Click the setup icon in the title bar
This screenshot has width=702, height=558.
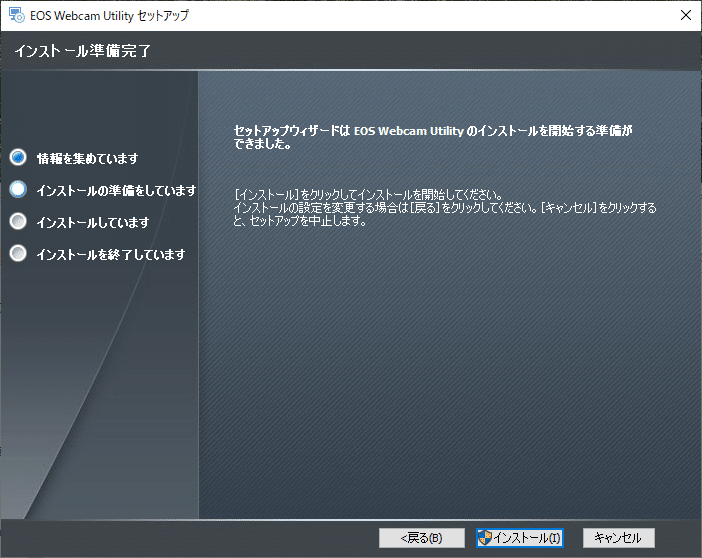point(17,15)
